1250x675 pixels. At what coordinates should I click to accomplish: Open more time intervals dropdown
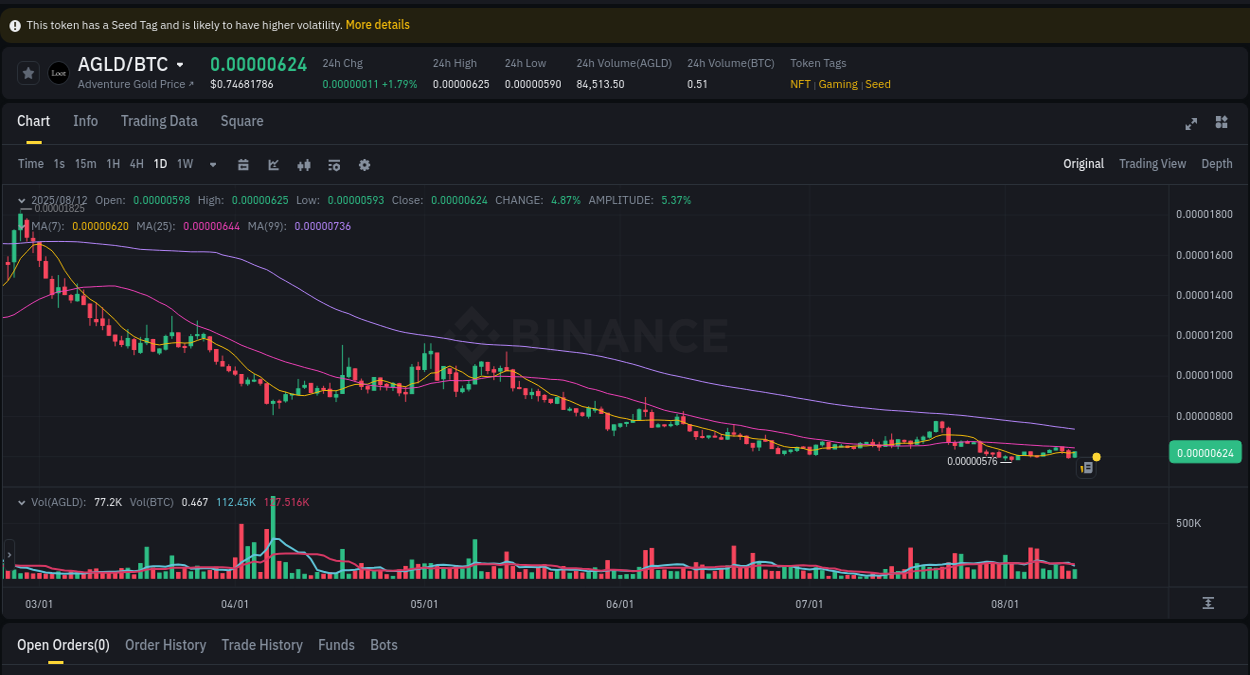pyautogui.click(x=212, y=164)
